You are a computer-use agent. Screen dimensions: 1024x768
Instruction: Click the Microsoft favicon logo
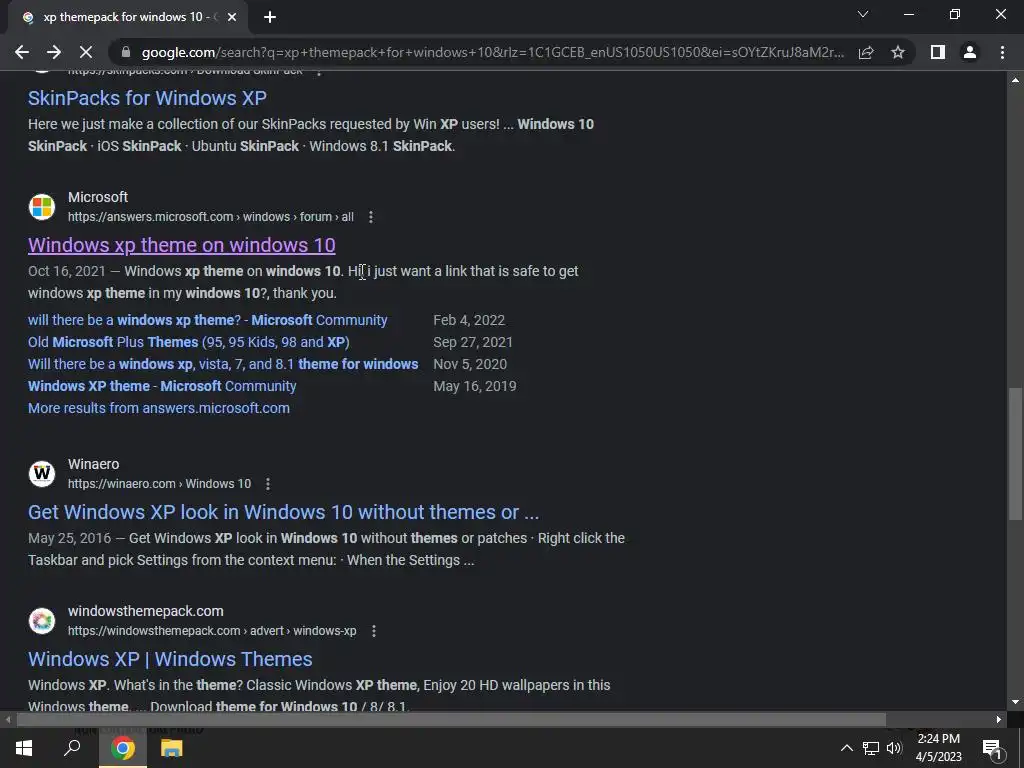42,207
